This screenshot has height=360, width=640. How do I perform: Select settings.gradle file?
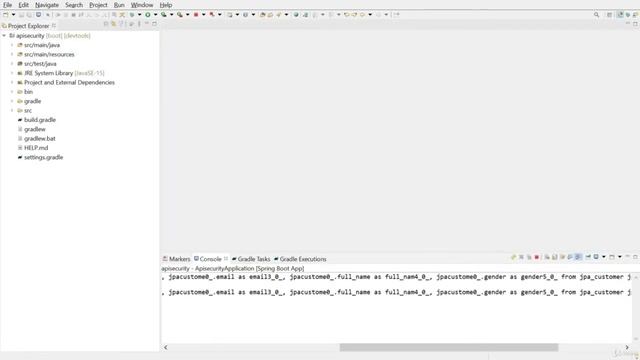coord(43,158)
